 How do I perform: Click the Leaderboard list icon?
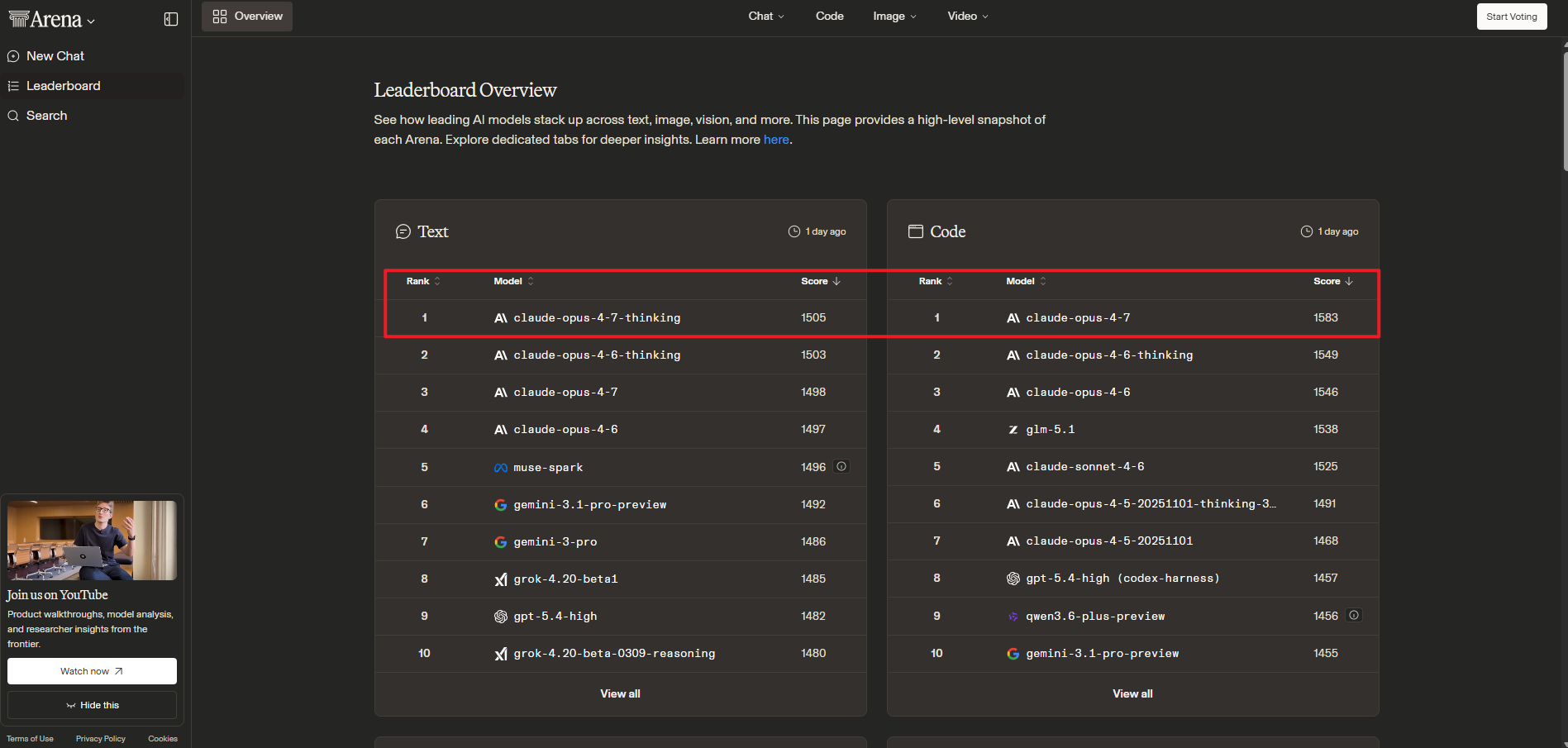coord(13,86)
